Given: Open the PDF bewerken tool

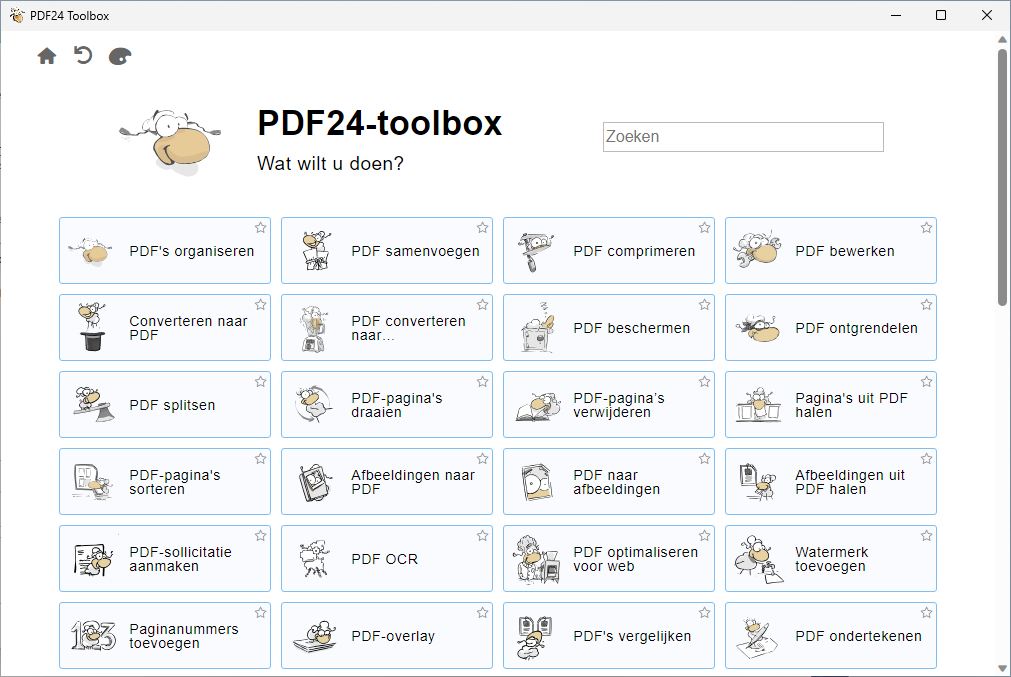Looking at the screenshot, I should [x=830, y=251].
